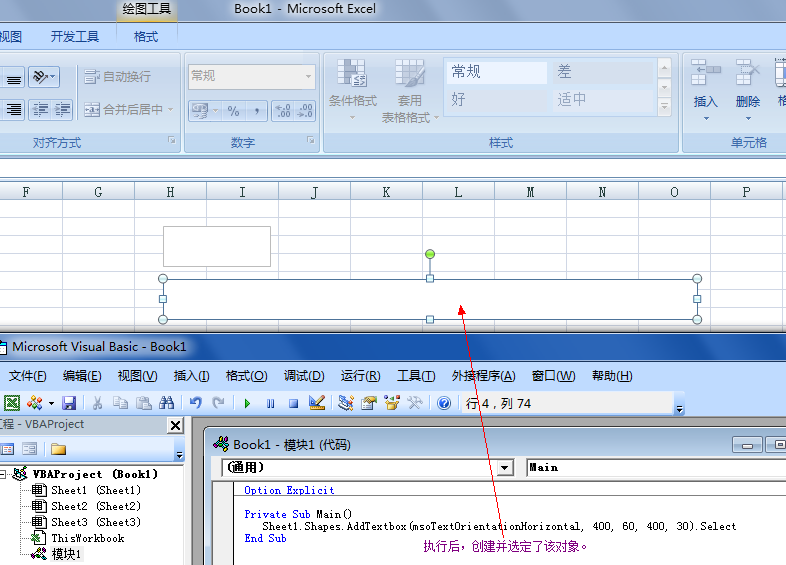Image resolution: width=786 pixels, height=565 pixels.
Task: Minimize the 模块1 code window
Action: (747, 445)
